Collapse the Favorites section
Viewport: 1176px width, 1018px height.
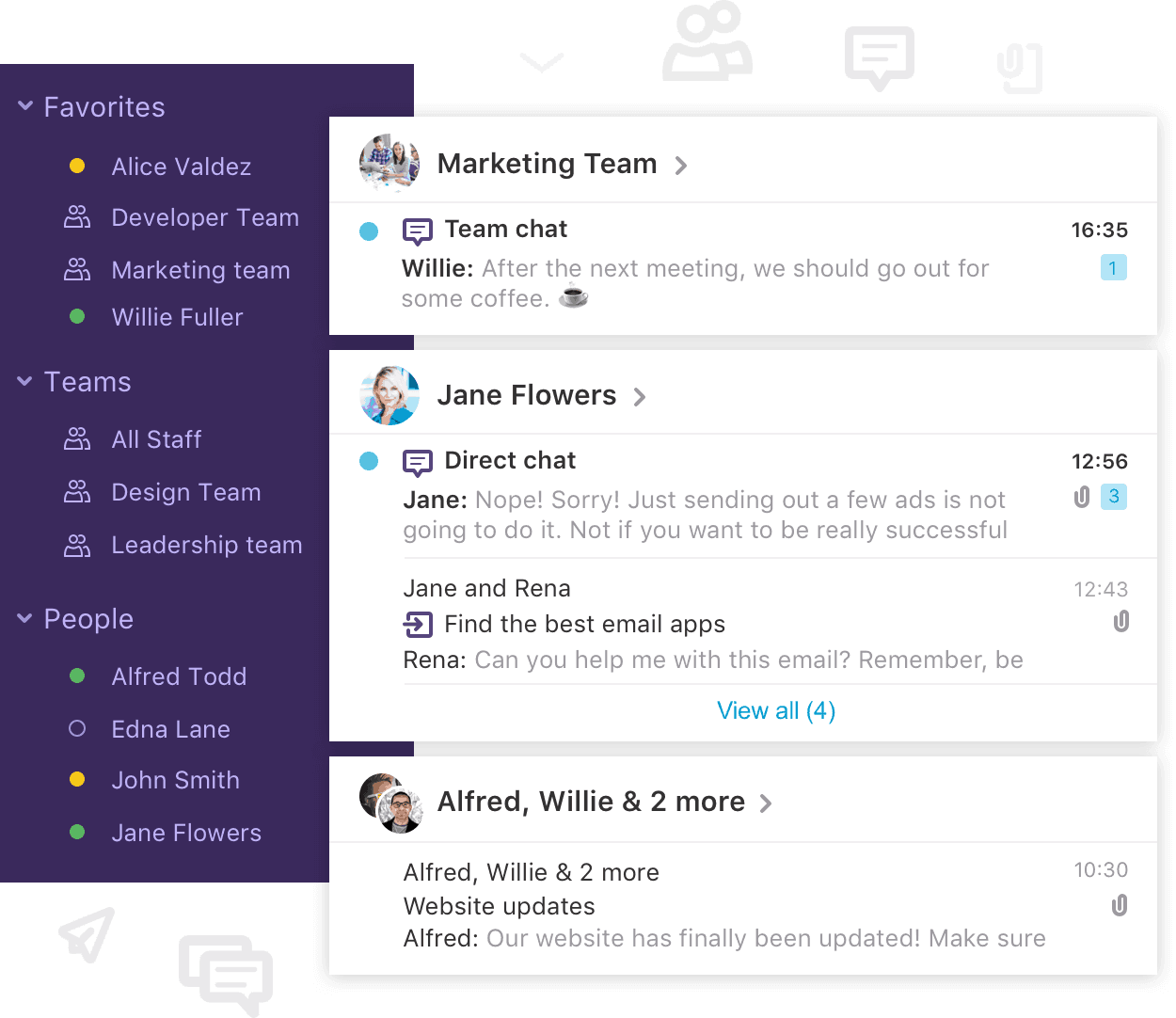click(x=25, y=106)
